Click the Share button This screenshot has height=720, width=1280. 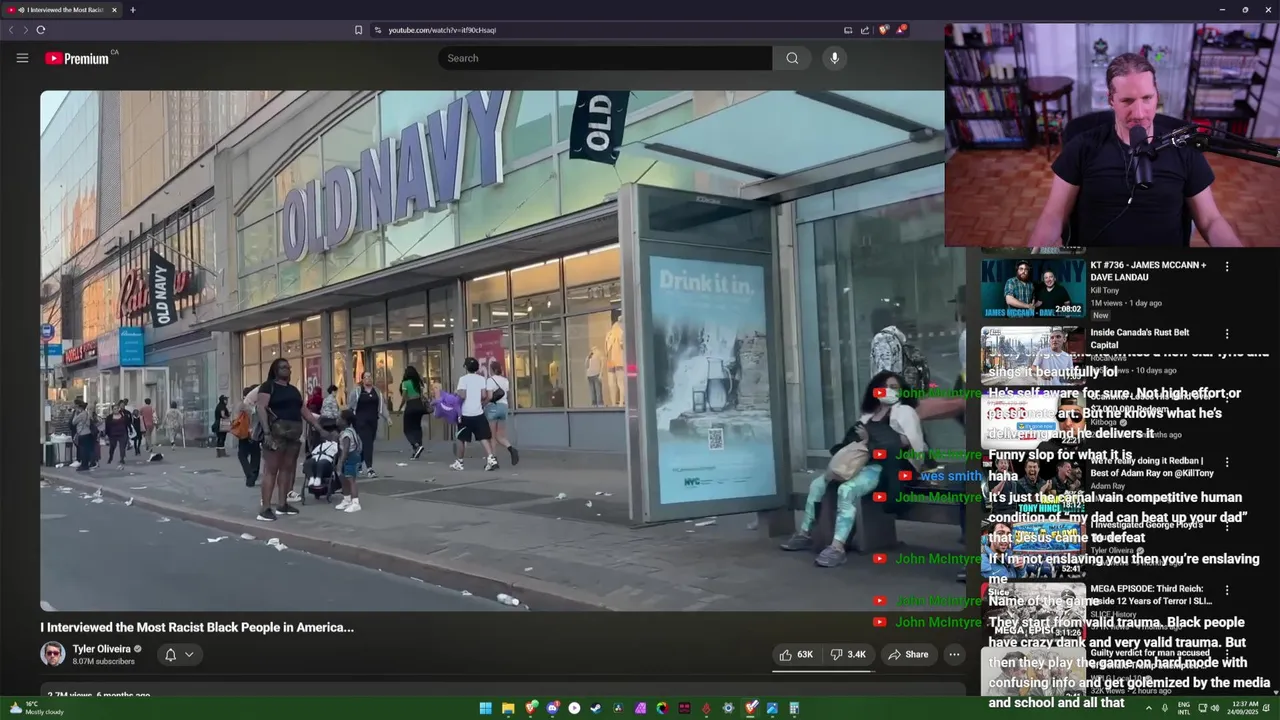click(908, 655)
